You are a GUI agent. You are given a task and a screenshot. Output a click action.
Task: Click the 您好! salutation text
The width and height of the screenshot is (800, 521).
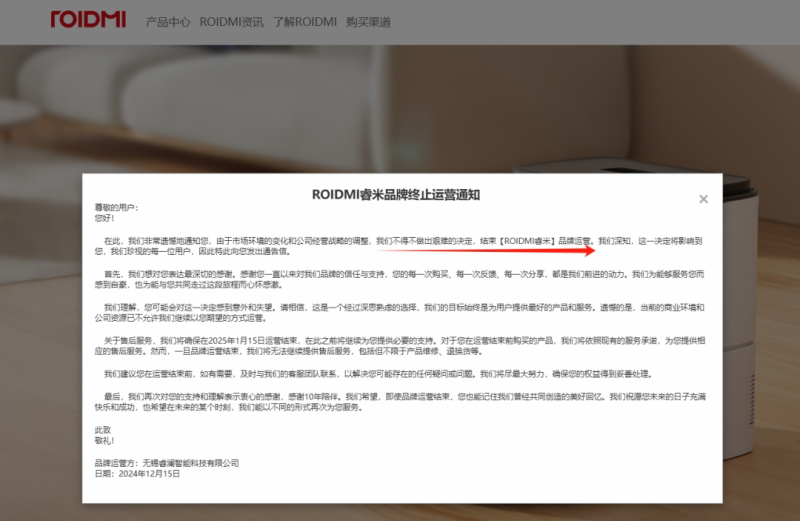tap(105, 218)
